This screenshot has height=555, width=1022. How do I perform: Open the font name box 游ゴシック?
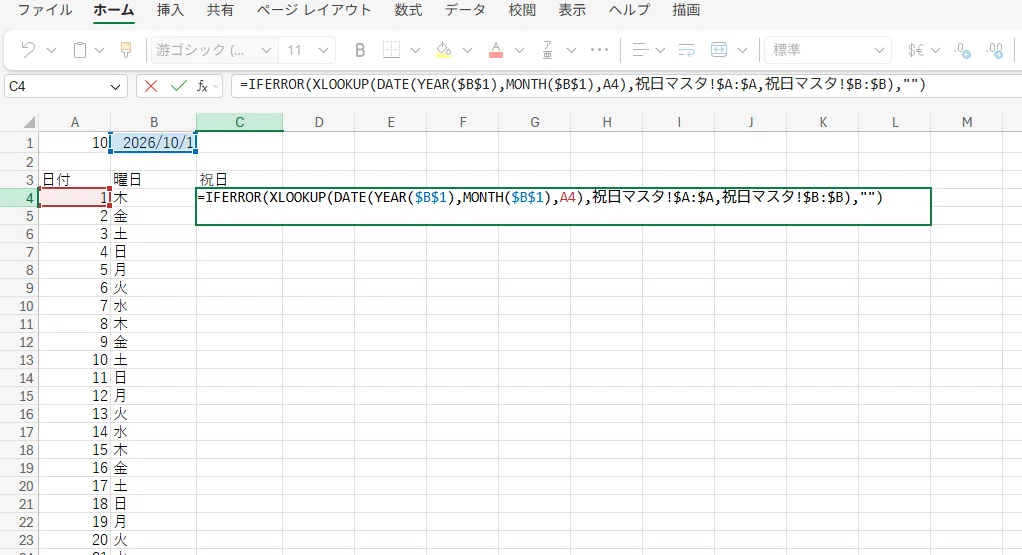tap(212, 50)
